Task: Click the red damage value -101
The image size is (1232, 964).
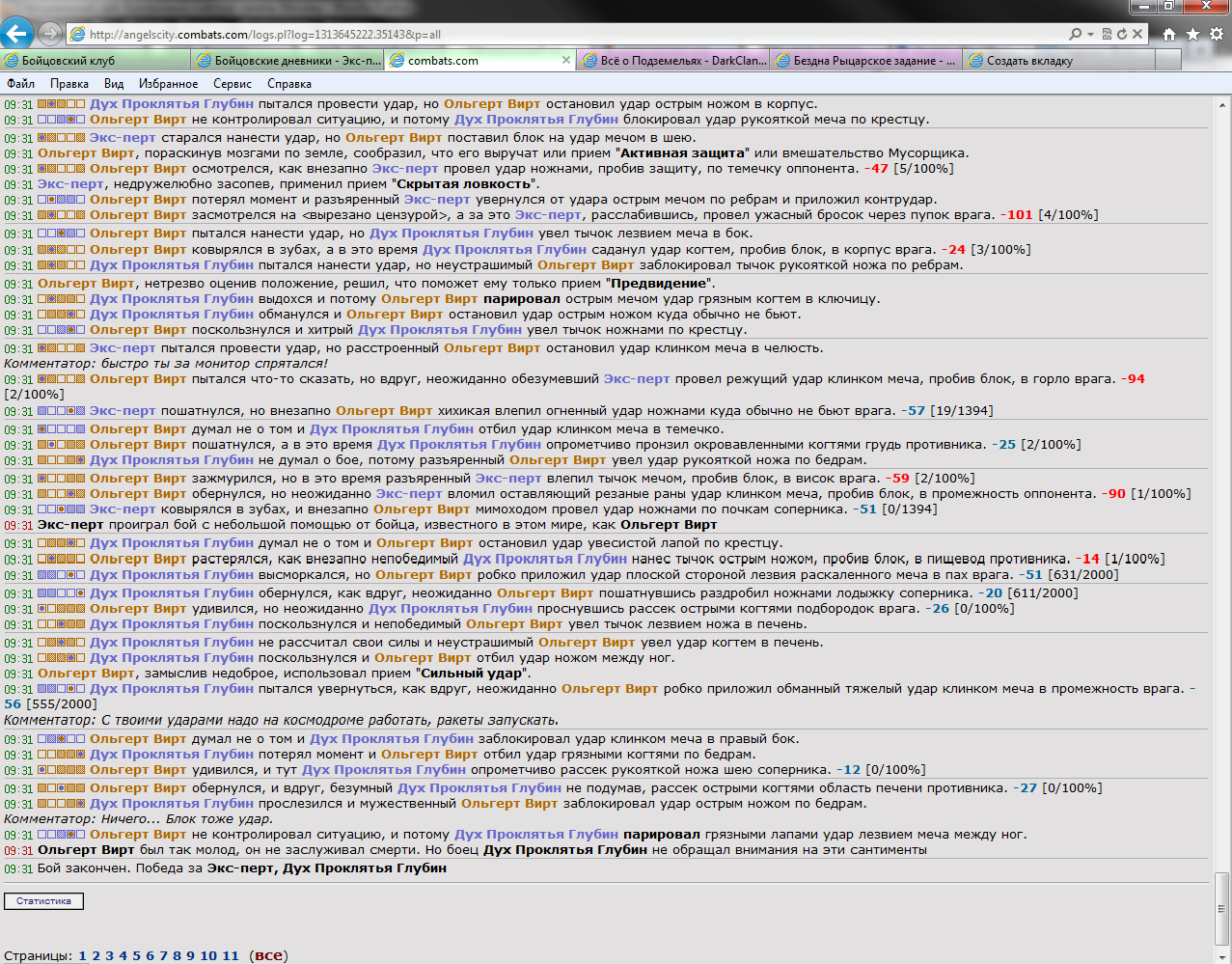Action: pos(1016,215)
